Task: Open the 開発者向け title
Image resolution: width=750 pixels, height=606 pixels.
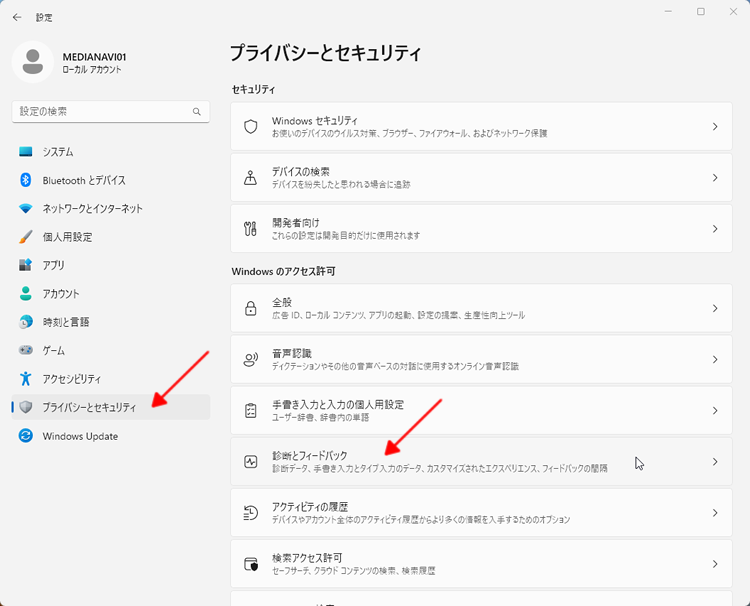Action: click(296, 222)
